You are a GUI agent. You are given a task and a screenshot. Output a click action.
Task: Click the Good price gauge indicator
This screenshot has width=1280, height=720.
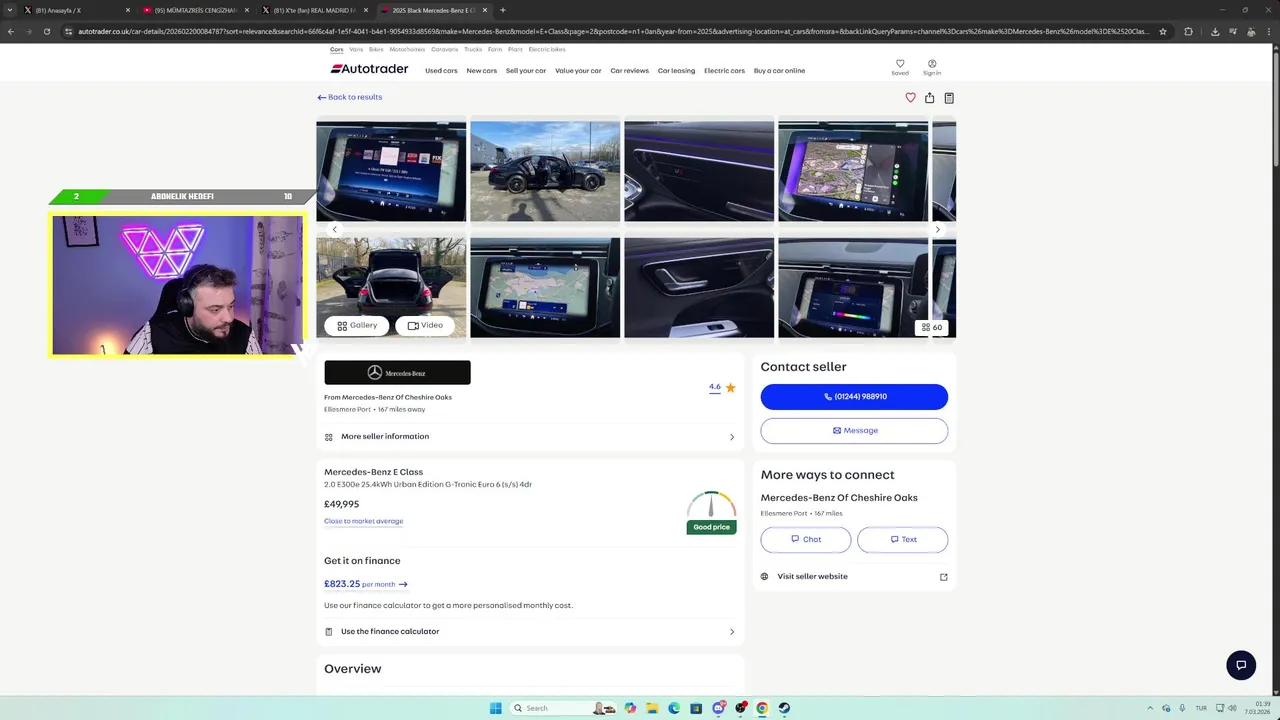(711, 512)
